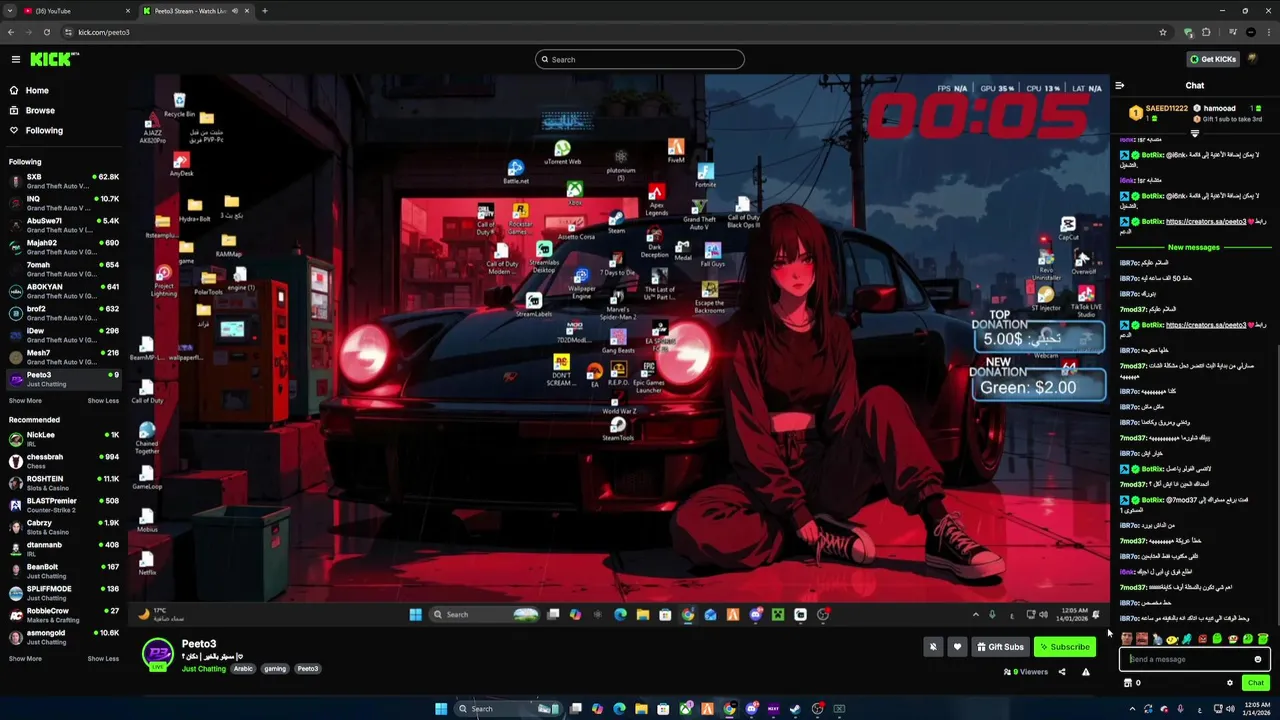The width and height of the screenshot is (1280, 720).
Task: Collapse Recommended with Show Less
Action: click(103, 659)
